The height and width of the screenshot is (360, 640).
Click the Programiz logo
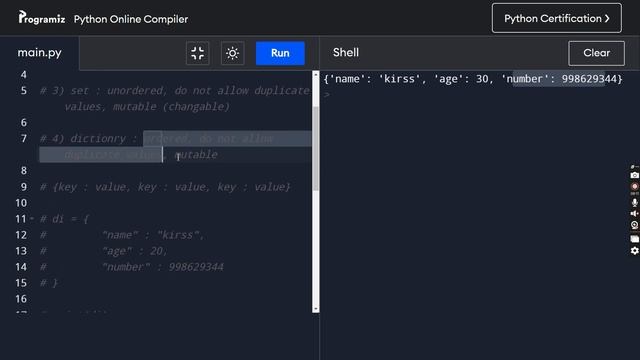pyautogui.click(x=42, y=18)
